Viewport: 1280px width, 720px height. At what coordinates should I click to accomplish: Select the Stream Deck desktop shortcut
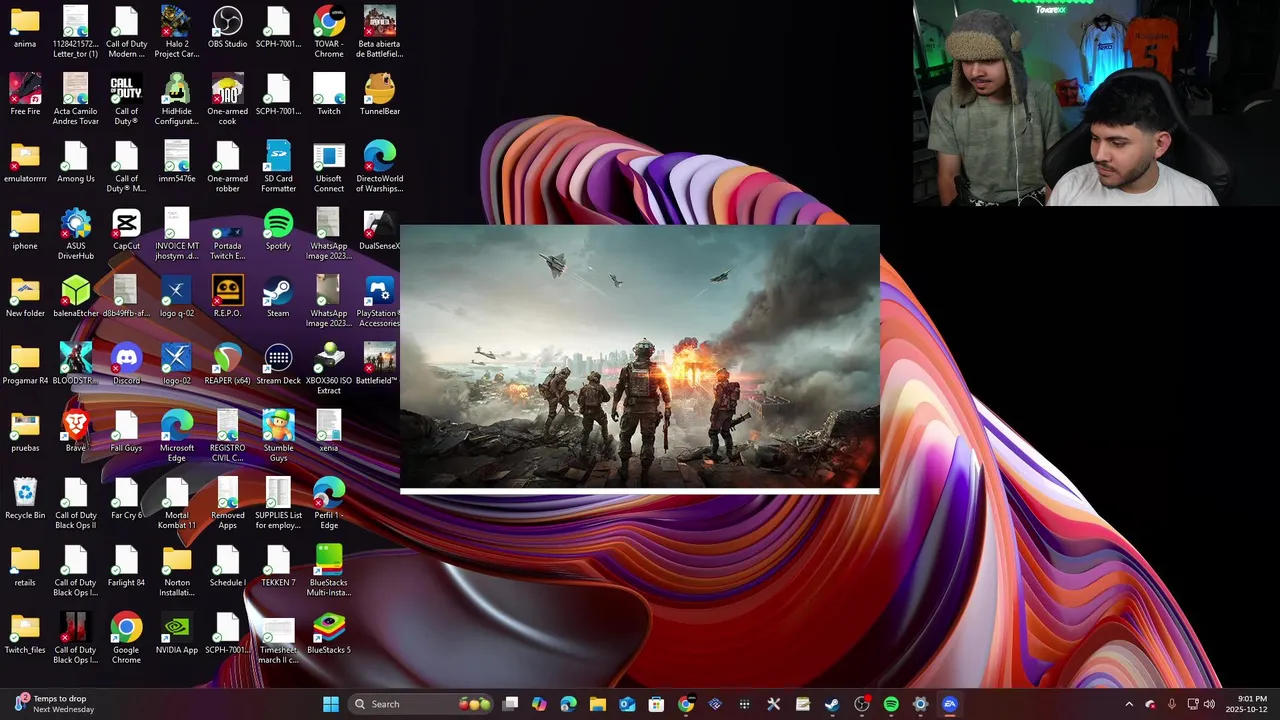pyautogui.click(x=278, y=364)
